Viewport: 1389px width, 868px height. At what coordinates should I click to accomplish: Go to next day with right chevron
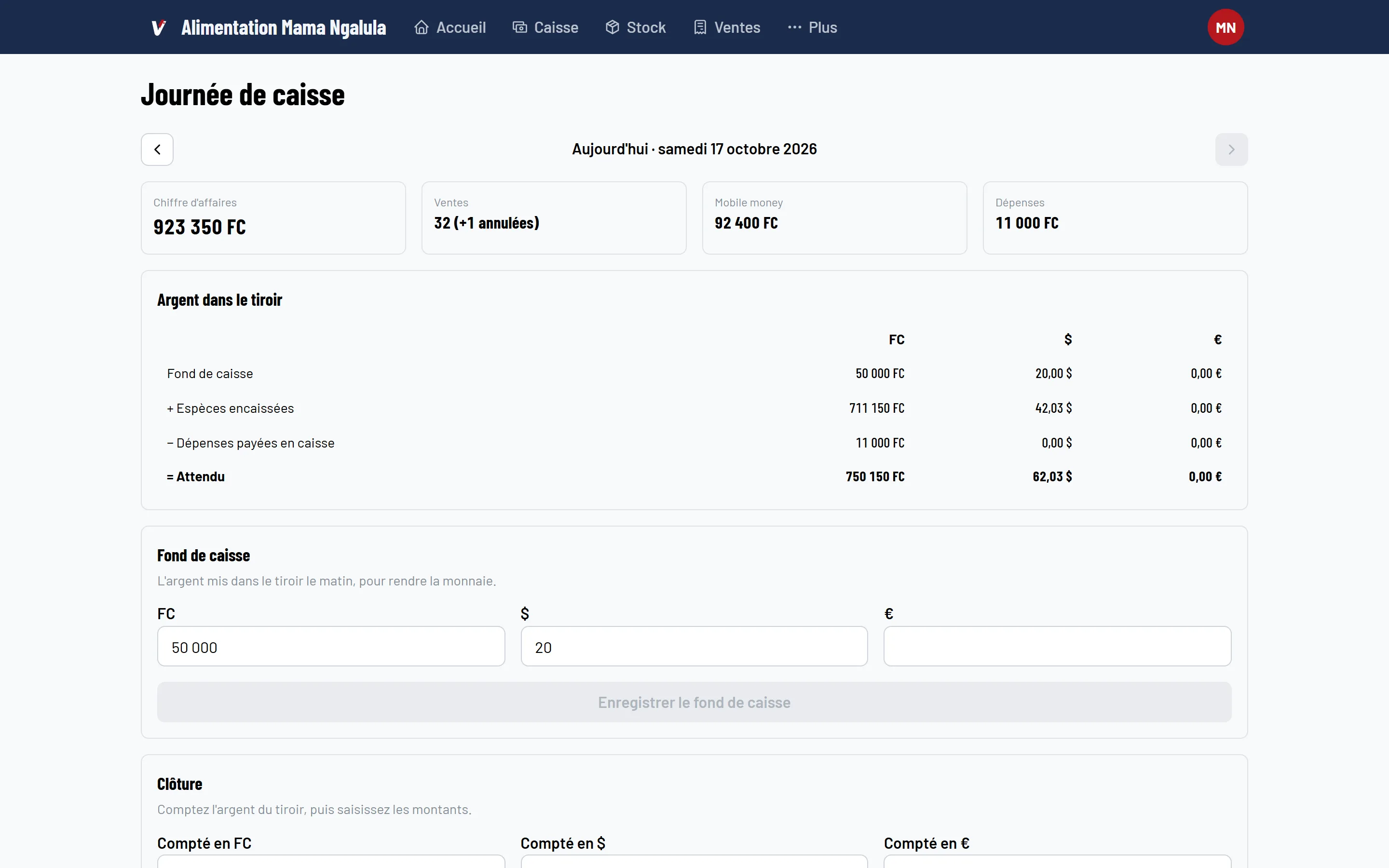[x=1231, y=149]
